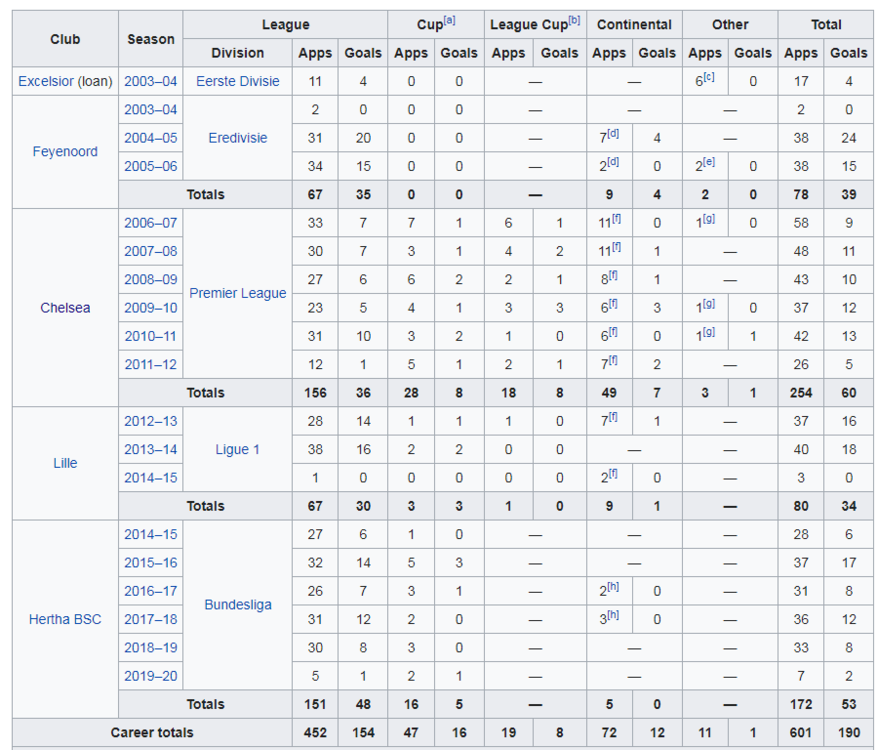Click the Chelsea club link
This screenshot has height=750, width=878.
click(x=65, y=308)
